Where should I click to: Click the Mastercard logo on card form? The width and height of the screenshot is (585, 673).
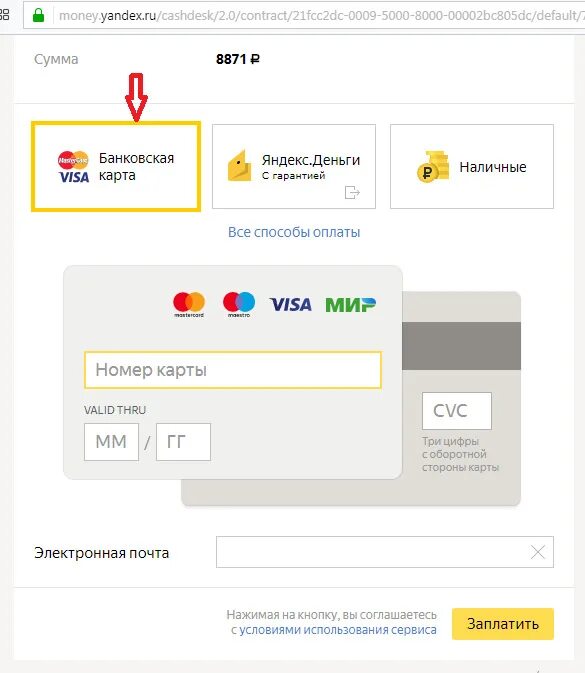(x=189, y=304)
